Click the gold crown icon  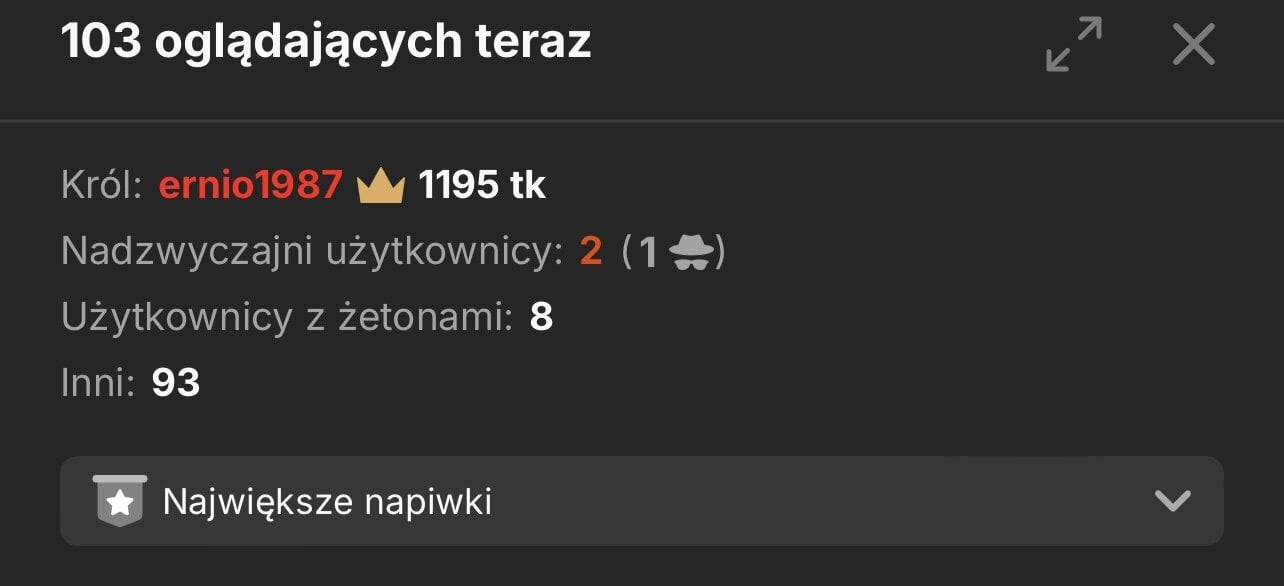click(x=381, y=186)
